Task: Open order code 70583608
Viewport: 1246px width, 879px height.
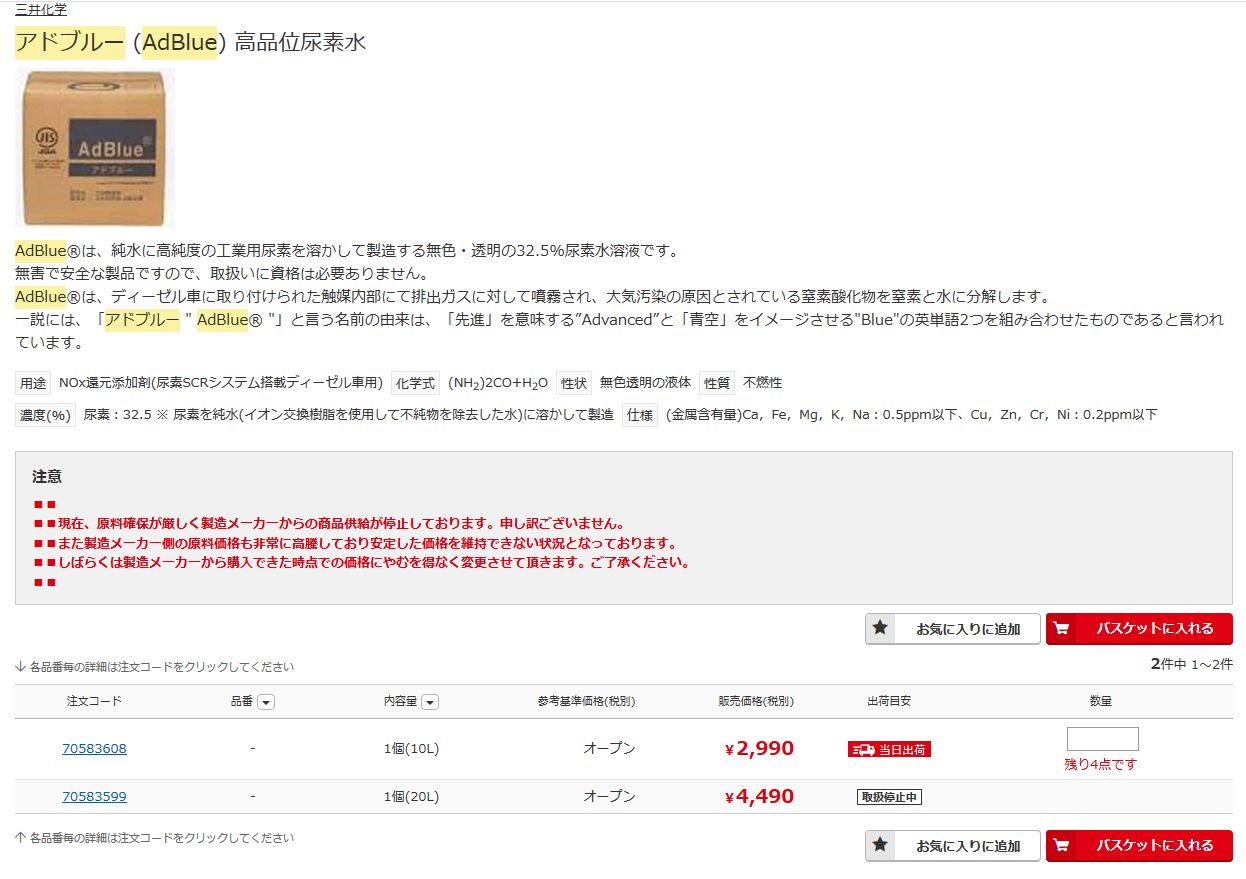Action: pos(94,749)
